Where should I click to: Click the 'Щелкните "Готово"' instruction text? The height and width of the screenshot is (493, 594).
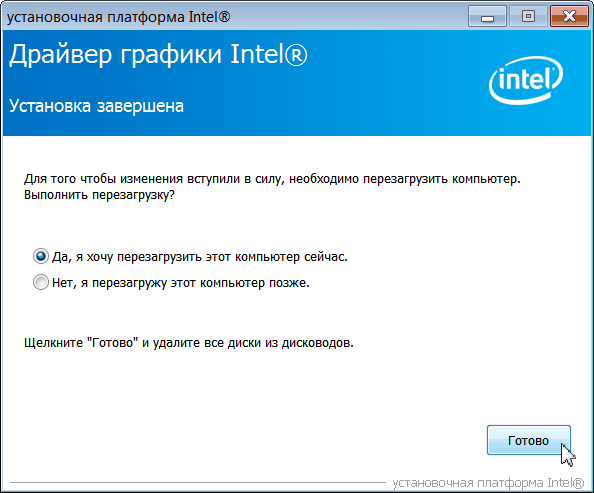(189, 343)
